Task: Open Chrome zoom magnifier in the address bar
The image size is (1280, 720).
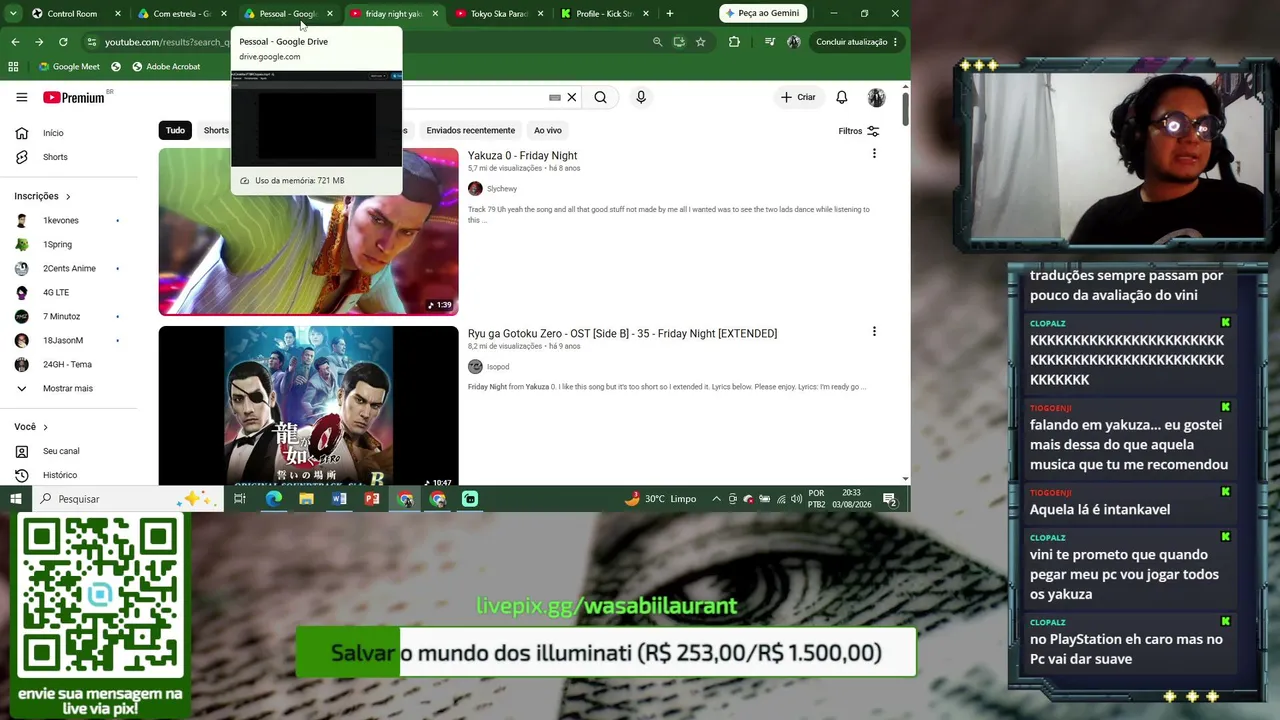Action: (x=657, y=42)
